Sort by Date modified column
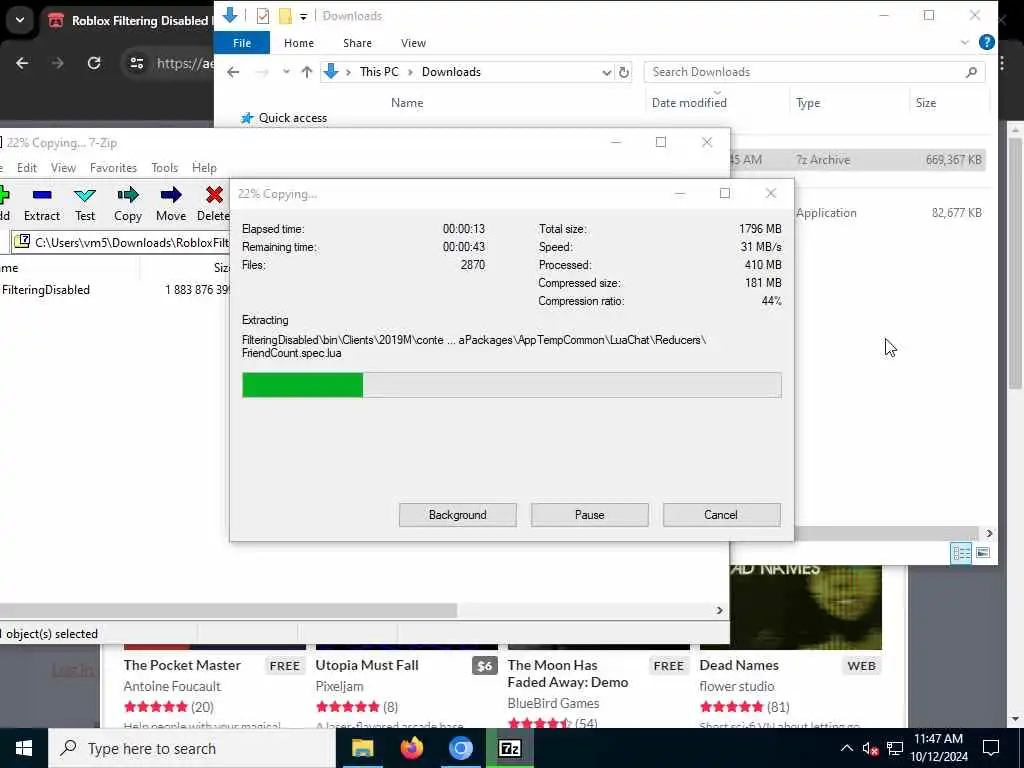 (689, 103)
